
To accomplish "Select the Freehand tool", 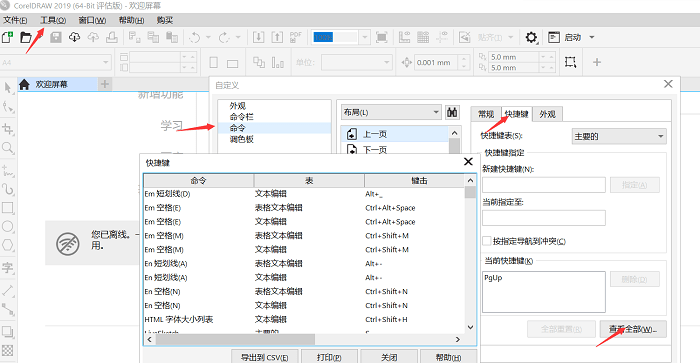I will [8, 171].
